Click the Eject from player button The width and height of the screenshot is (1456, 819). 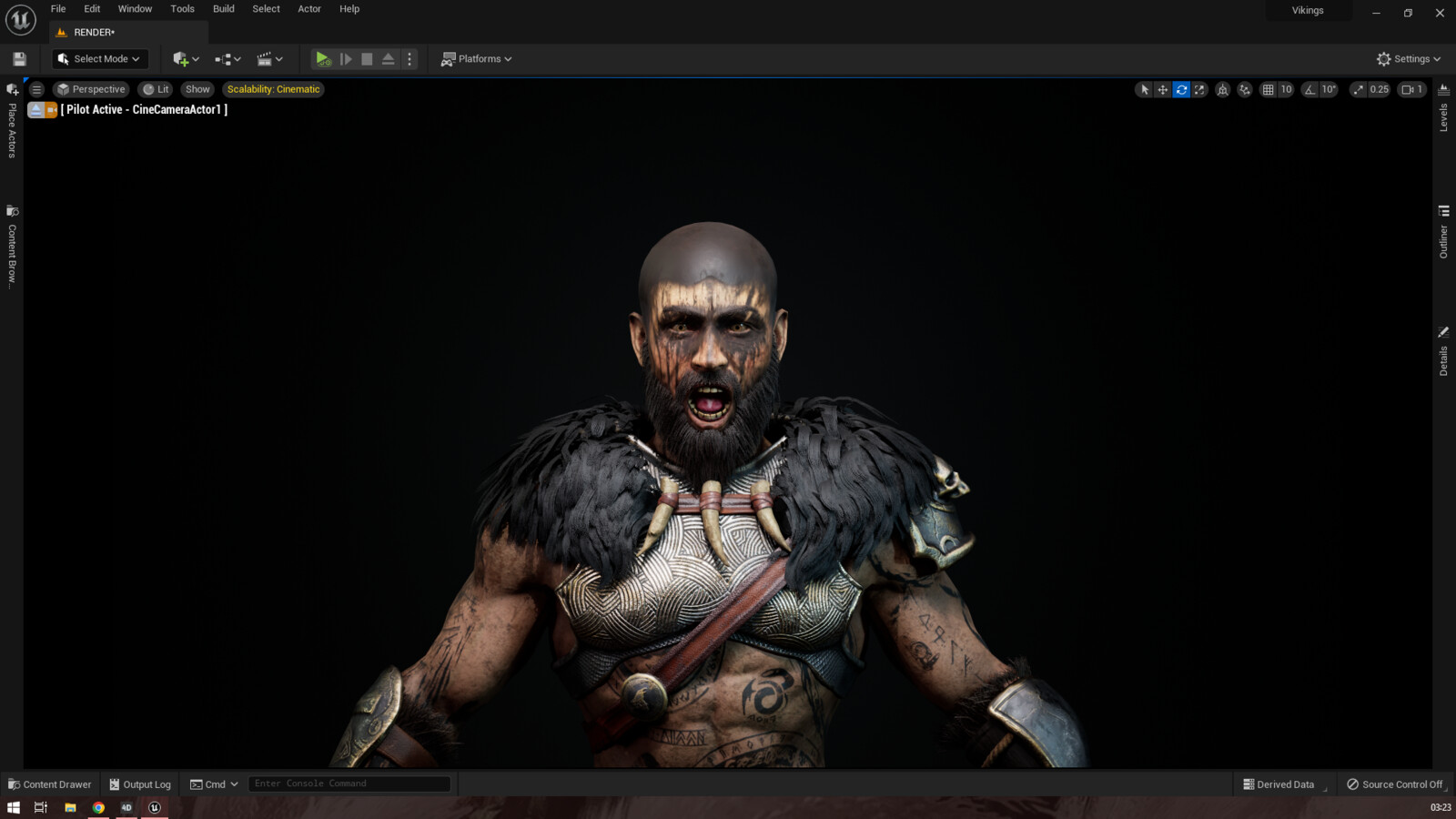coord(389,59)
